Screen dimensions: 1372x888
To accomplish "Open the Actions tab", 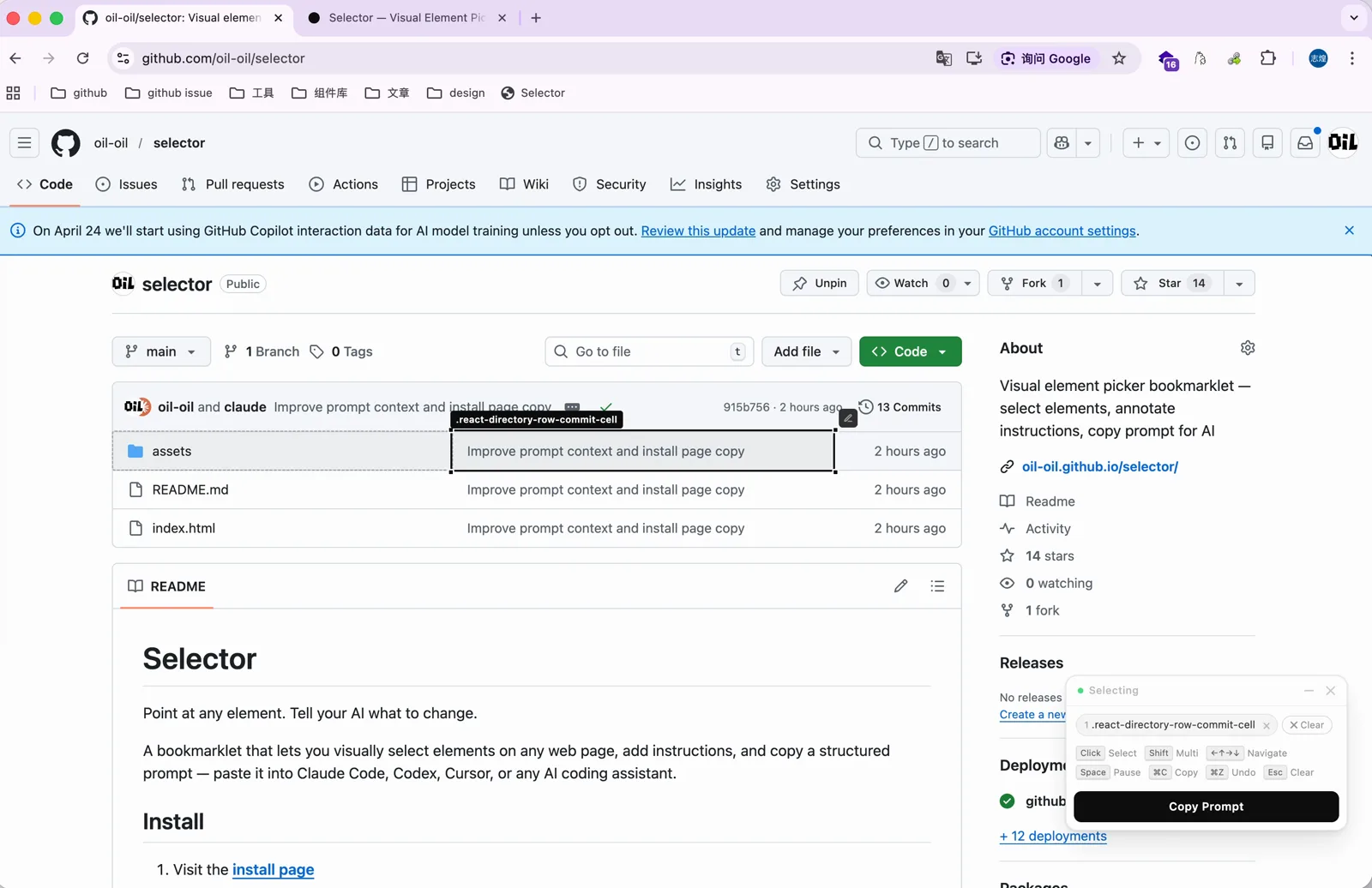I will [x=344, y=184].
